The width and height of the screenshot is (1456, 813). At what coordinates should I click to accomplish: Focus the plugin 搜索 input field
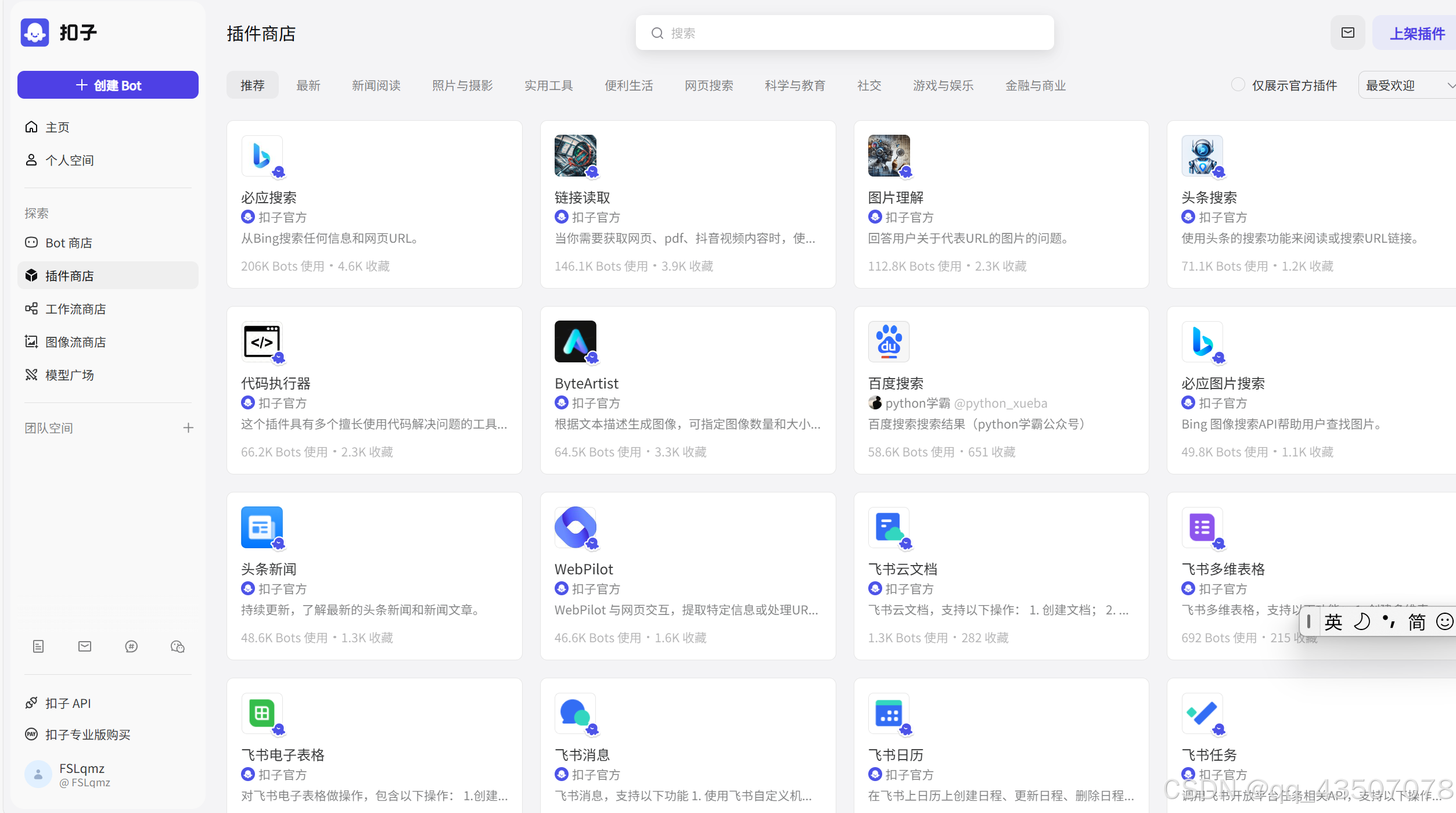click(844, 33)
